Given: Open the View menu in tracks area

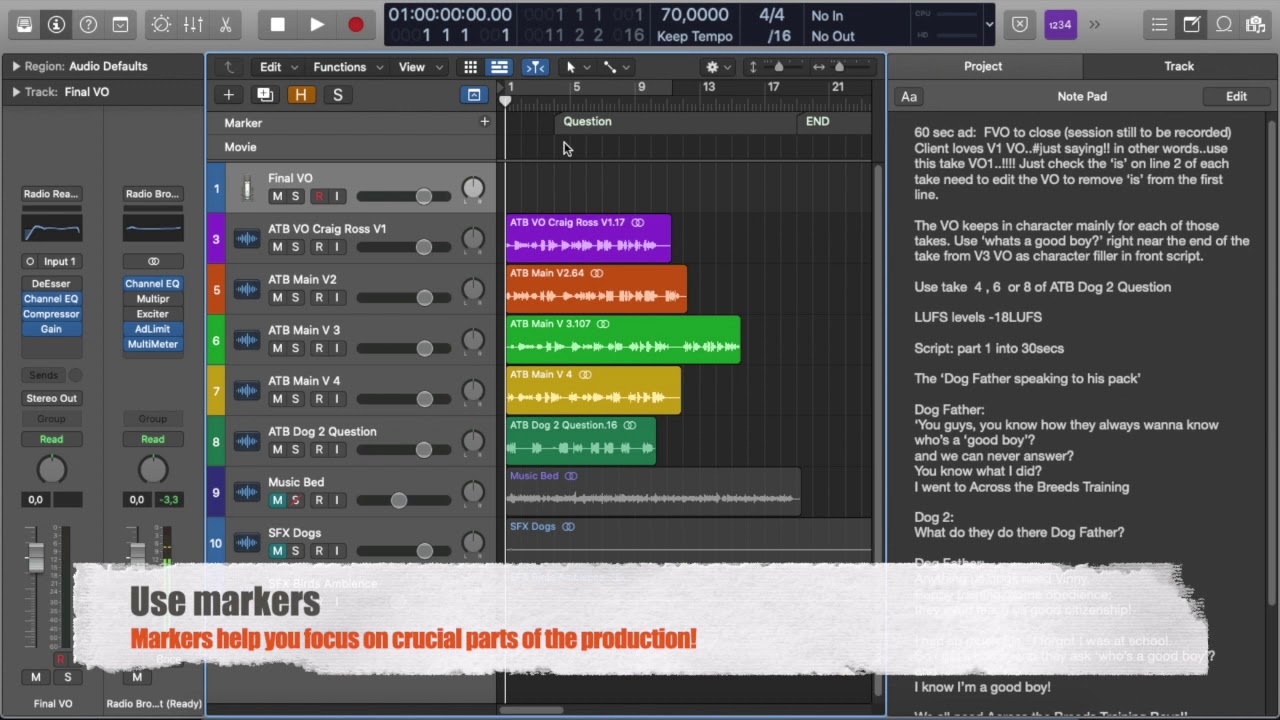Looking at the screenshot, I should (x=419, y=67).
